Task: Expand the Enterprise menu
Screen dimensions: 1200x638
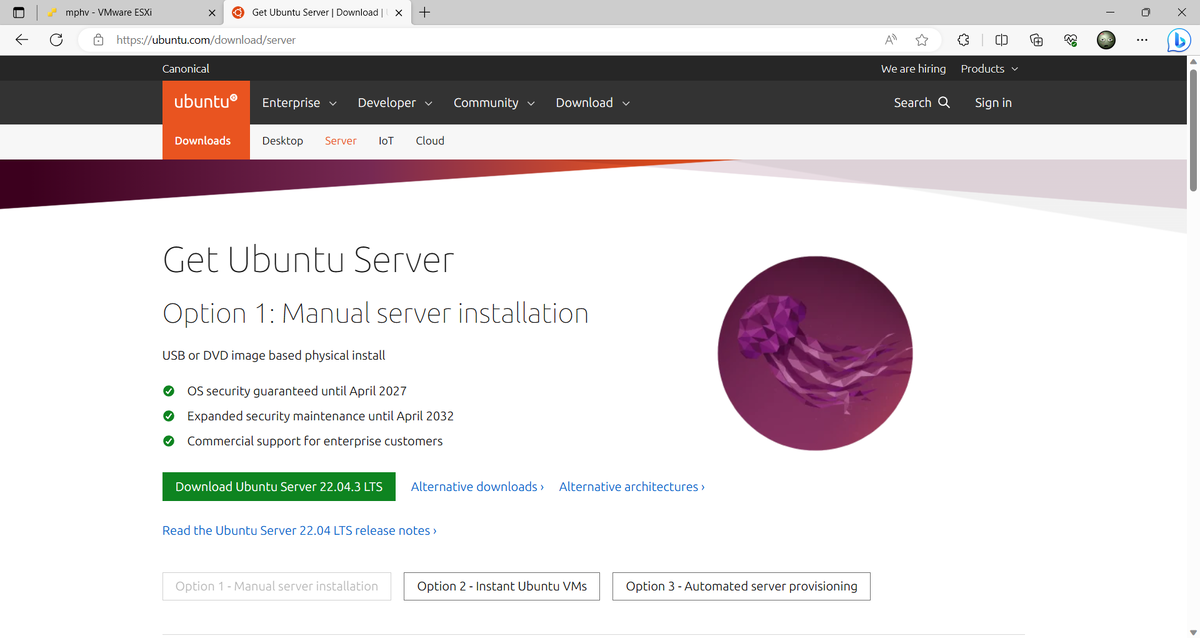Action: point(299,103)
